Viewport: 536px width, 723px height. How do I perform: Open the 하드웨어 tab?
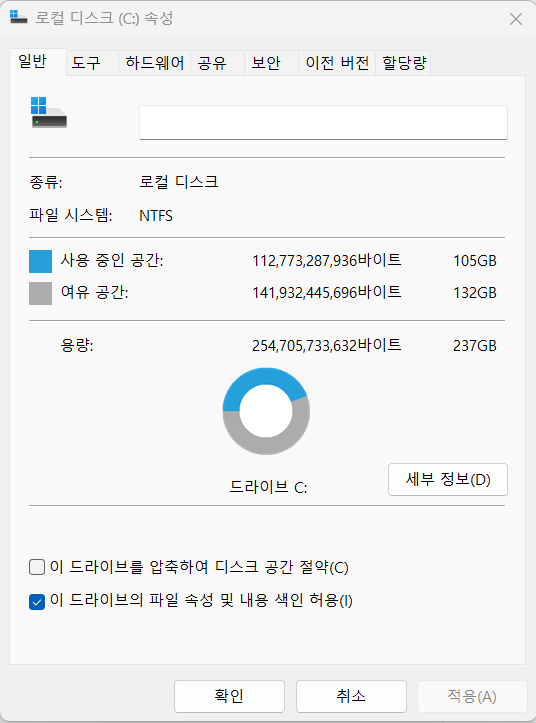click(x=155, y=63)
